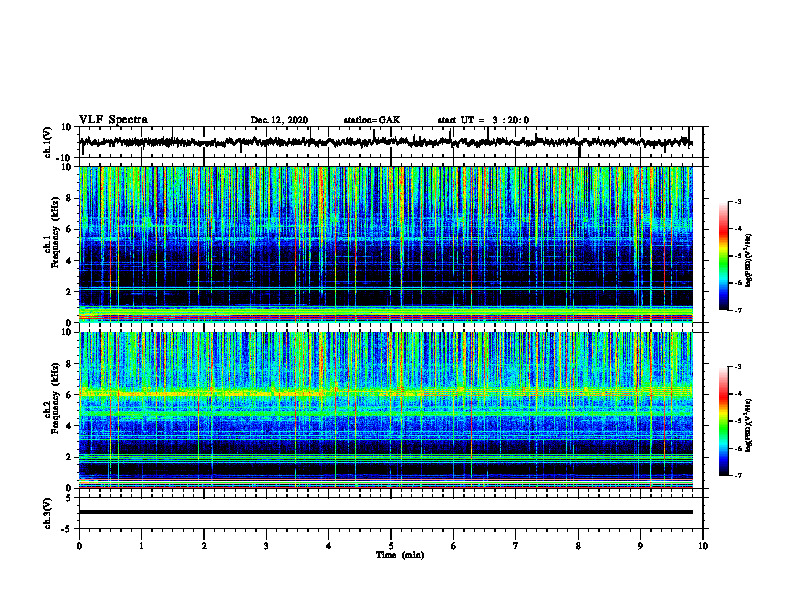Click the "8" kHz tick on ch.1 frequency axis
The image size is (792, 612).
click(x=69, y=198)
